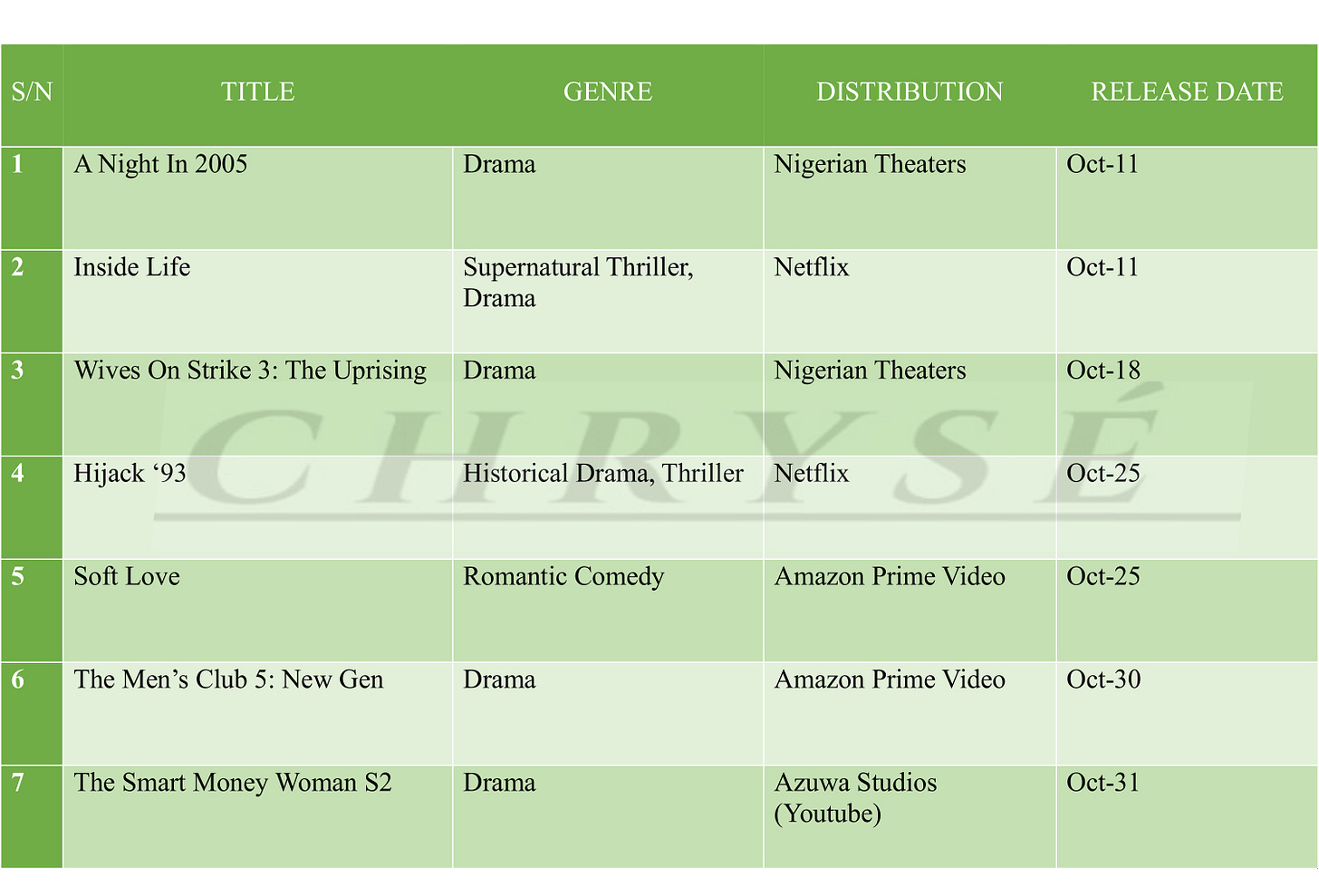This screenshot has height=896, width=1319.
Task: Click genre 'Supernatural Thriller, Drama'
Action: pos(578,283)
